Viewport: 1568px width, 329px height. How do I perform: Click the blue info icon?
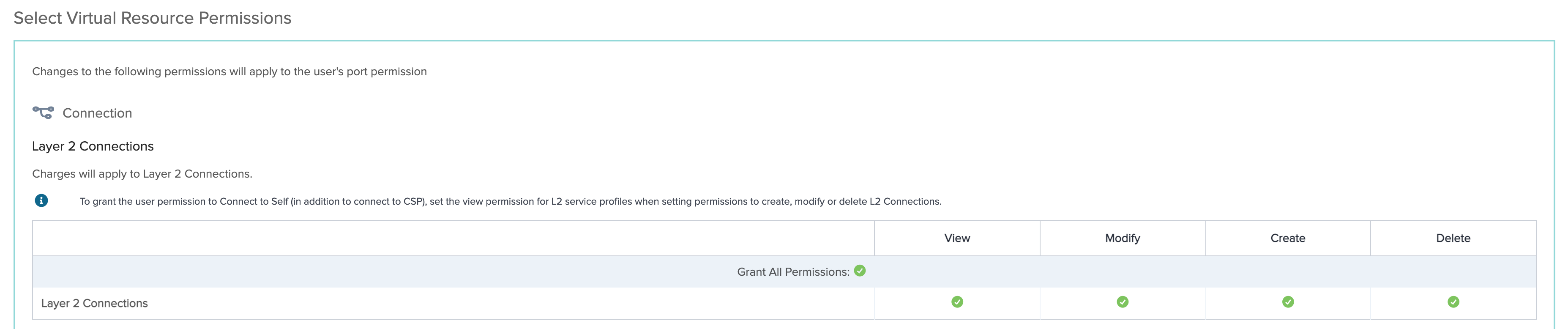click(x=41, y=200)
